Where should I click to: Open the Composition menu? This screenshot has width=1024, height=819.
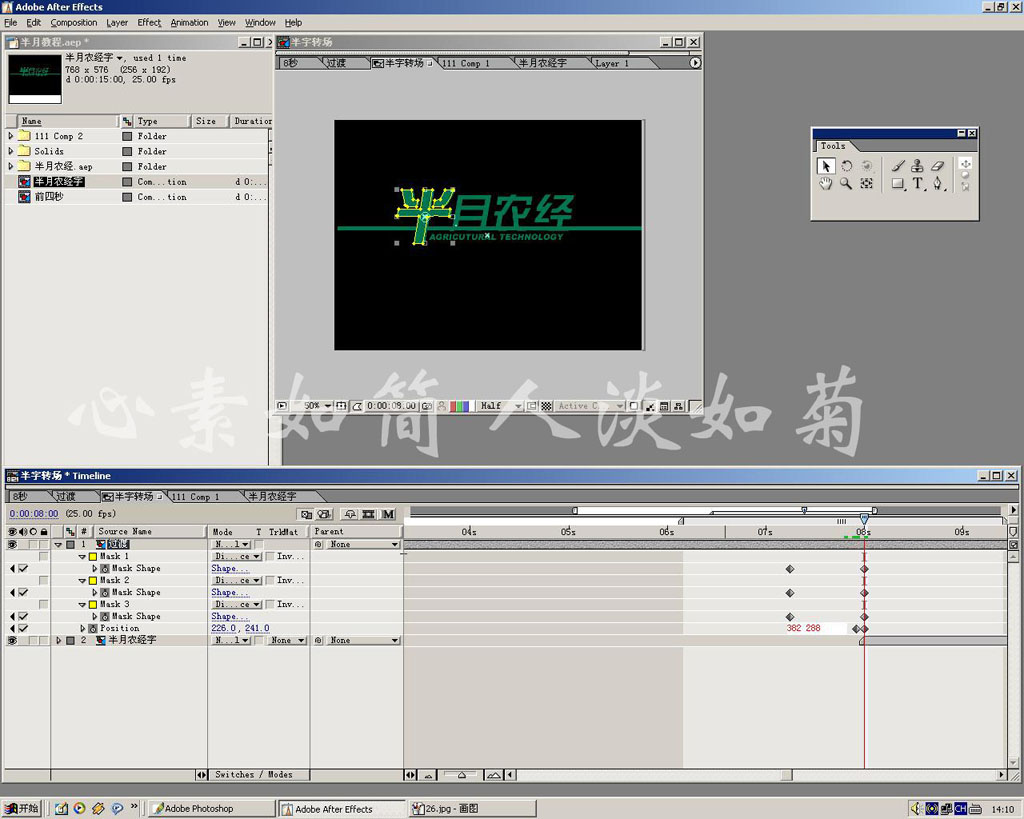74,22
